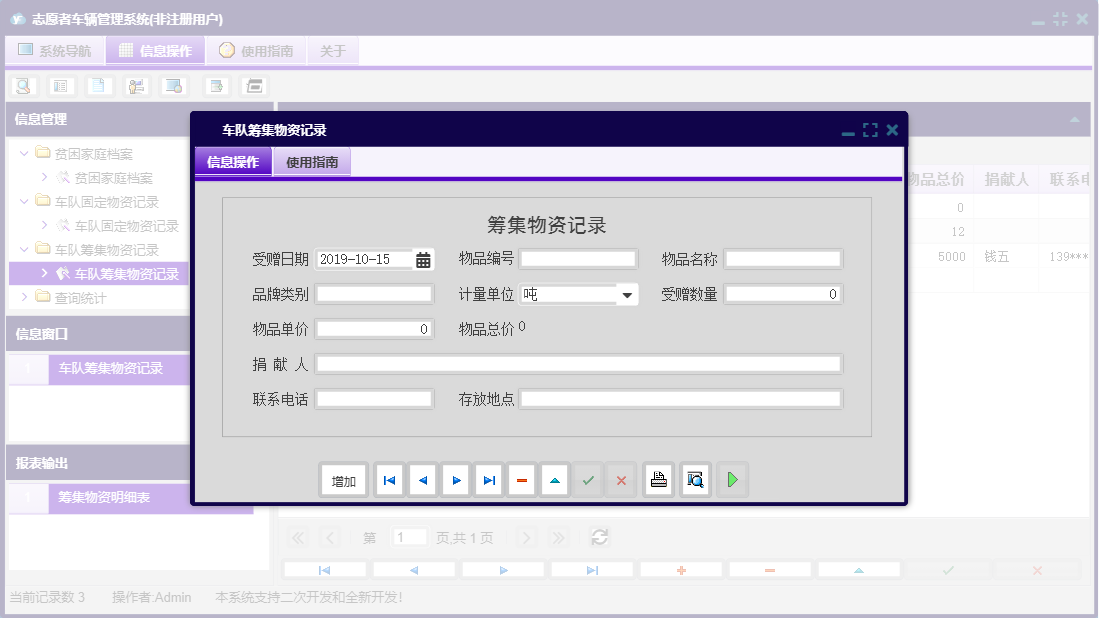
Task: Print the current 筹集物资记录
Action: [658, 479]
